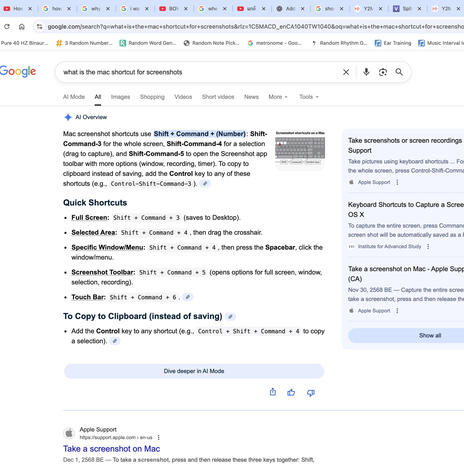Close the 'BOI' YouTube tab
This screenshot has width=464, height=464.
[x=186, y=9]
